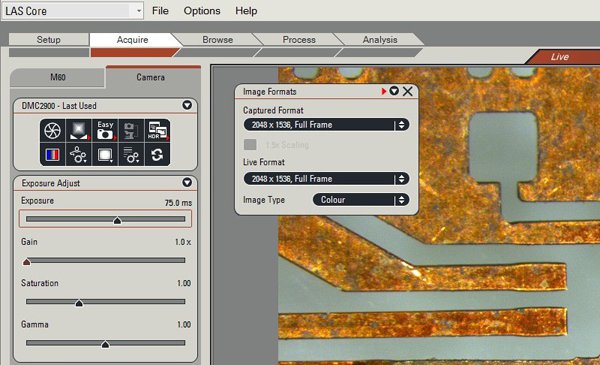This screenshot has width=600, height=365.
Task: Click the brightness shading histogram icon
Action: (x=79, y=130)
